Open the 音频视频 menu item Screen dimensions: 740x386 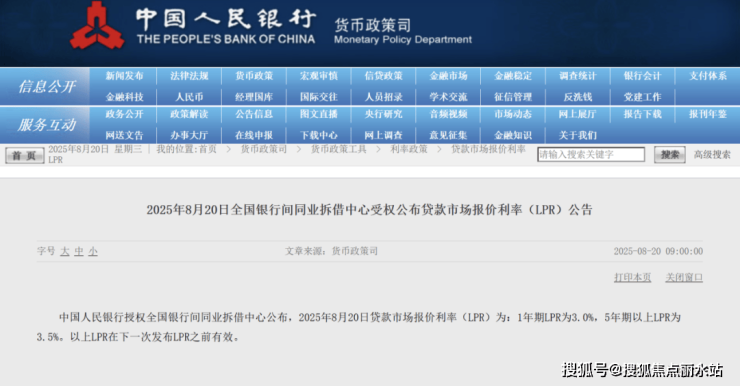[448, 114]
